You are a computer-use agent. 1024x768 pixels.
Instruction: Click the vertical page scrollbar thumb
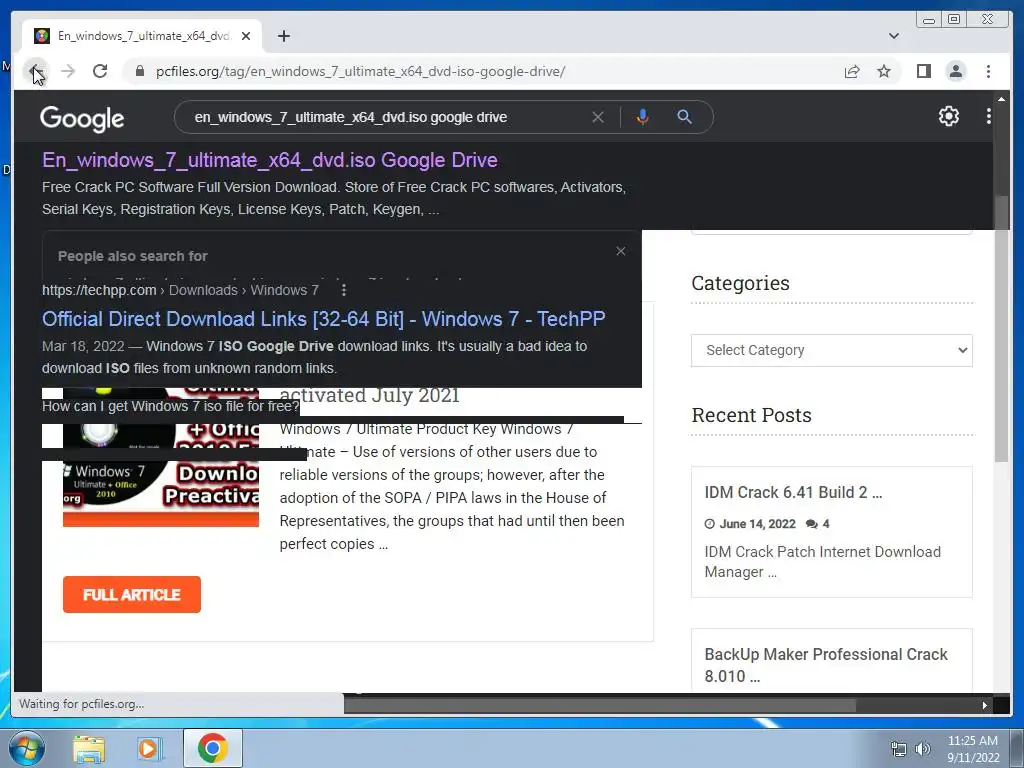pyautogui.click(x=1001, y=328)
